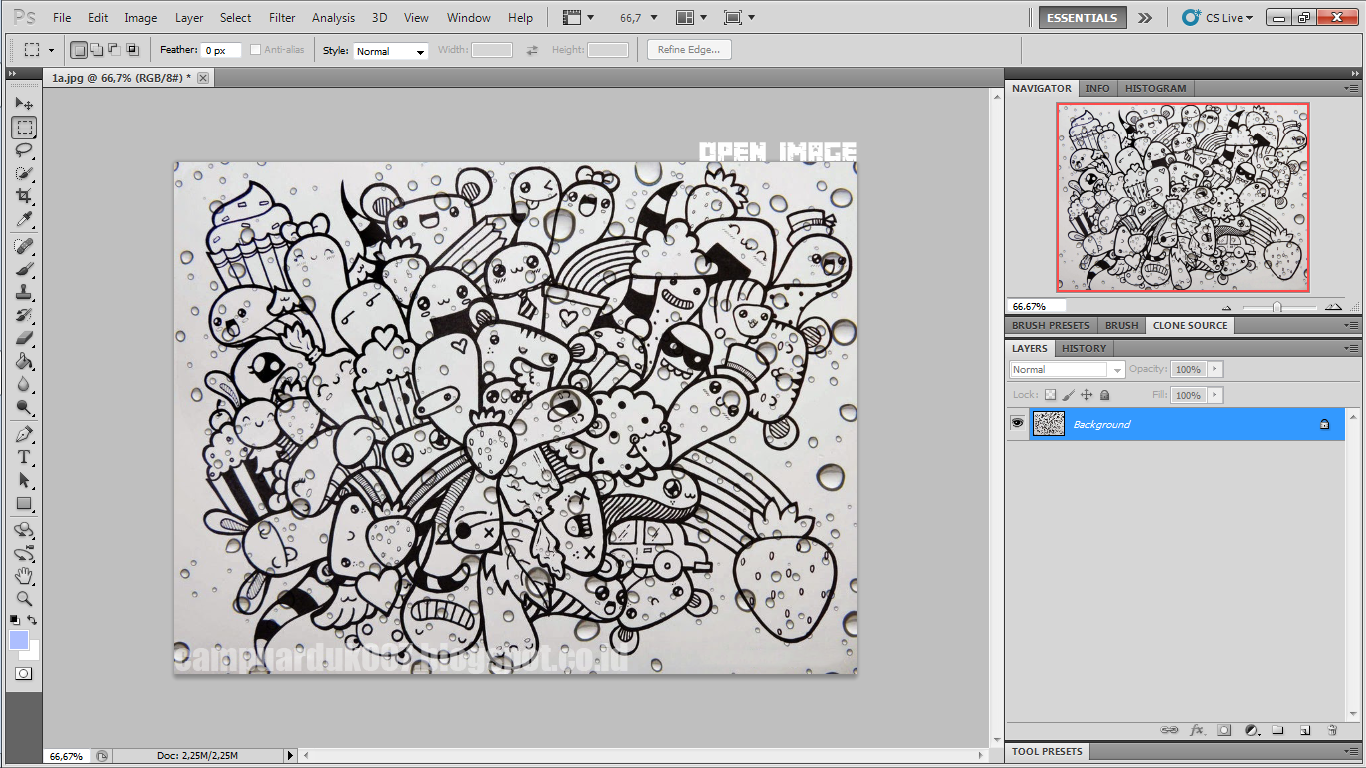Switch to the Brush Presets tab
The height and width of the screenshot is (768, 1366).
1050,325
